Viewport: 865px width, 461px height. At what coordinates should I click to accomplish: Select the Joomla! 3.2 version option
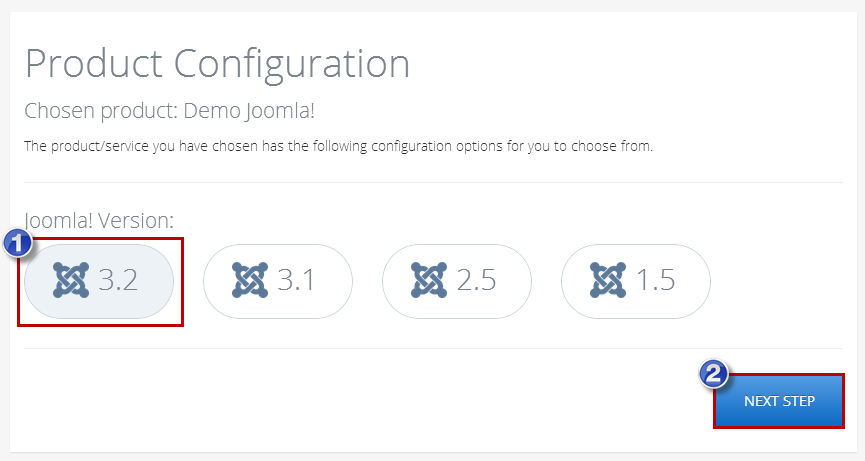pyautogui.click(x=99, y=281)
